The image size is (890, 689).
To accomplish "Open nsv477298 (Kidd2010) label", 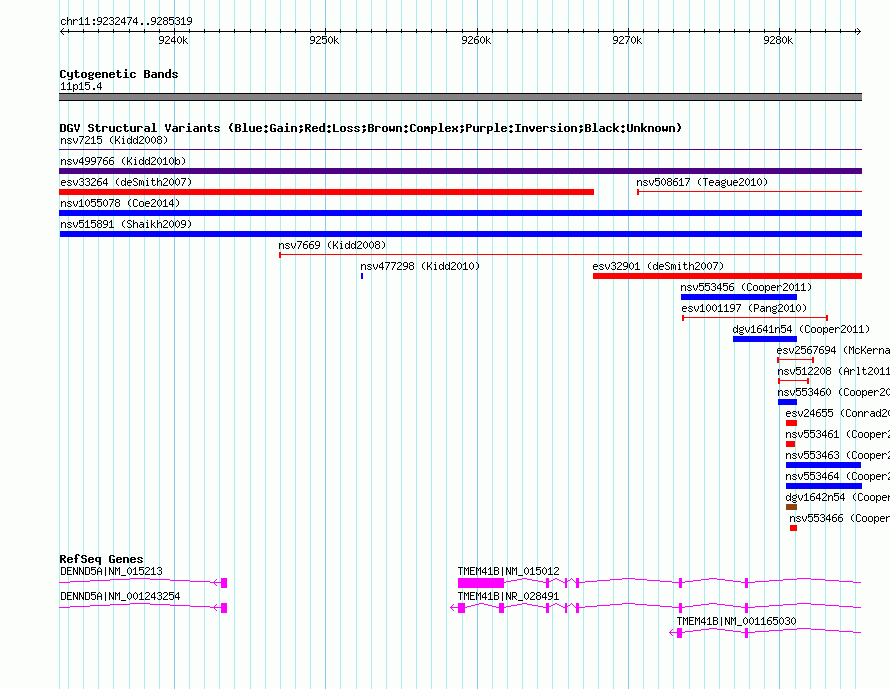I will (x=420, y=266).
